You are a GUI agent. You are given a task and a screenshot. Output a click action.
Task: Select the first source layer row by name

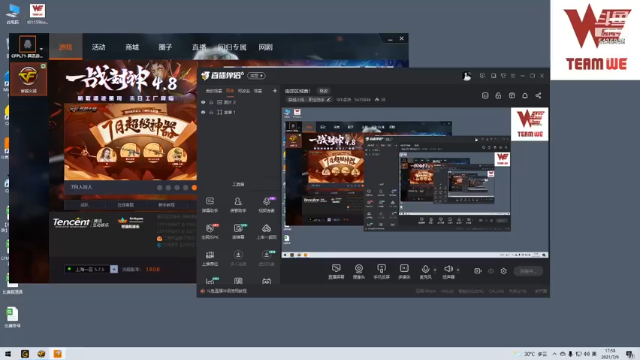click(x=230, y=102)
